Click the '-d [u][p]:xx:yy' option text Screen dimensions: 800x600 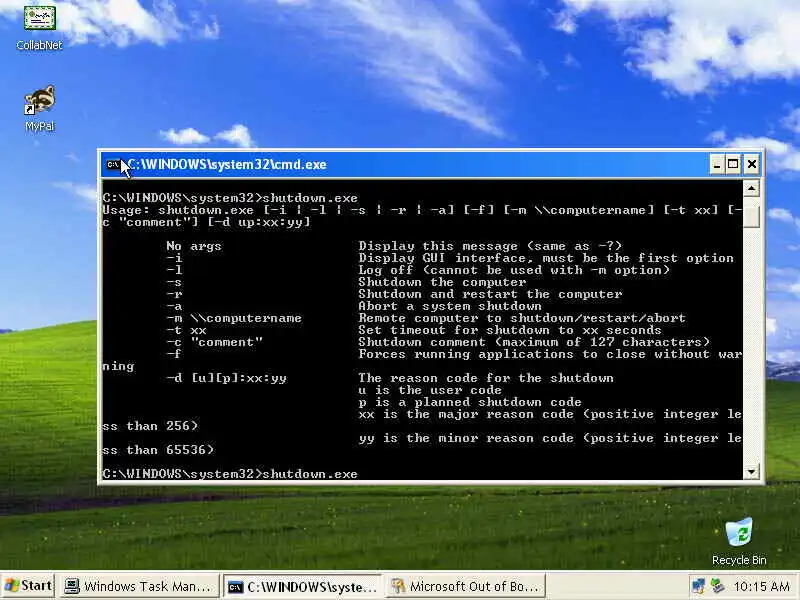pyautogui.click(x=227, y=378)
